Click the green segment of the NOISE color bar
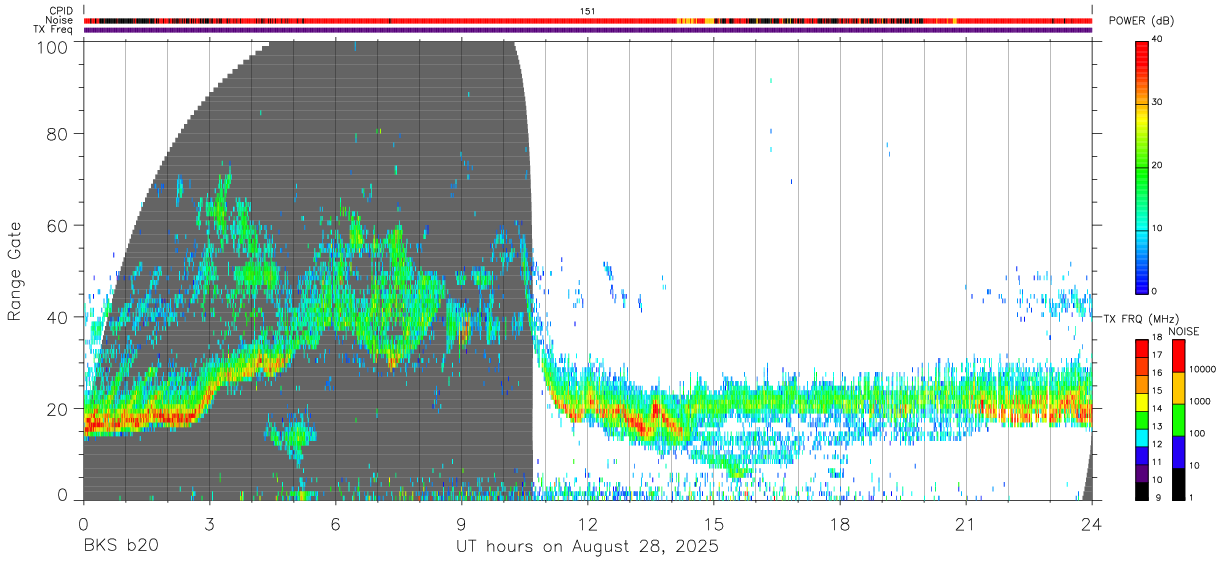 [x=1180, y=420]
